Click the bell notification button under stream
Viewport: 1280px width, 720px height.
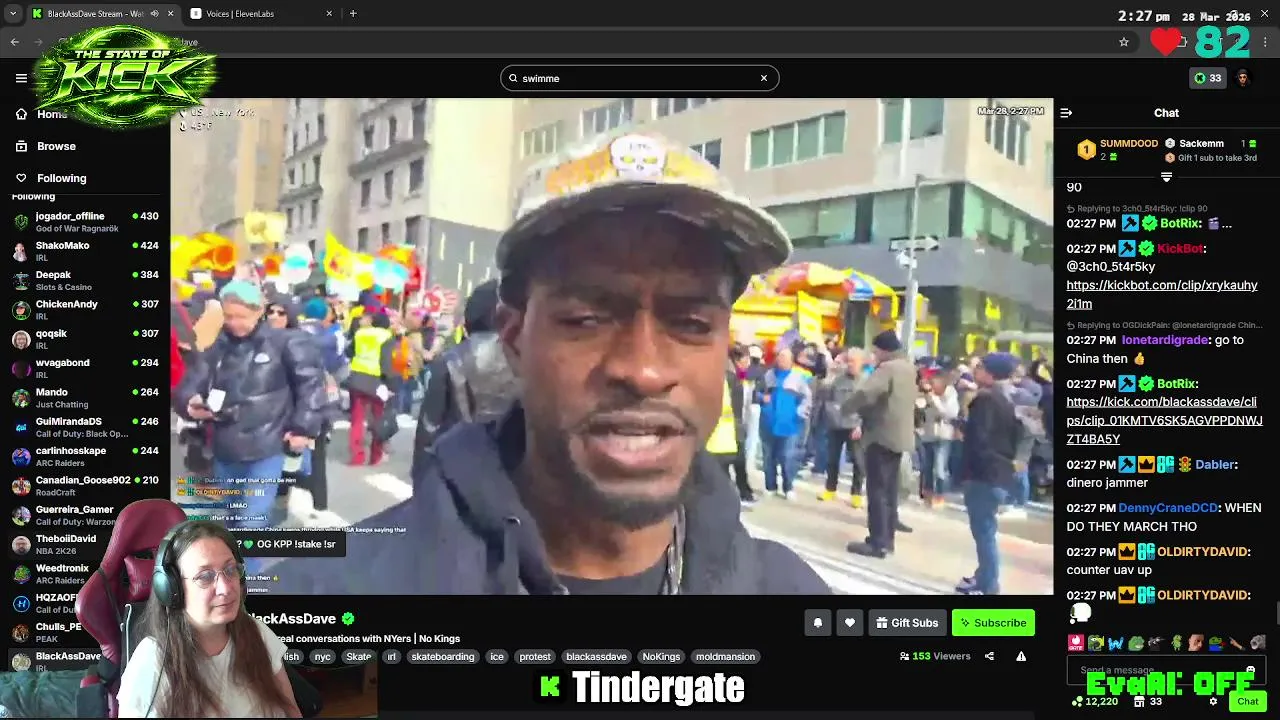pyautogui.click(x=817, y=623)
